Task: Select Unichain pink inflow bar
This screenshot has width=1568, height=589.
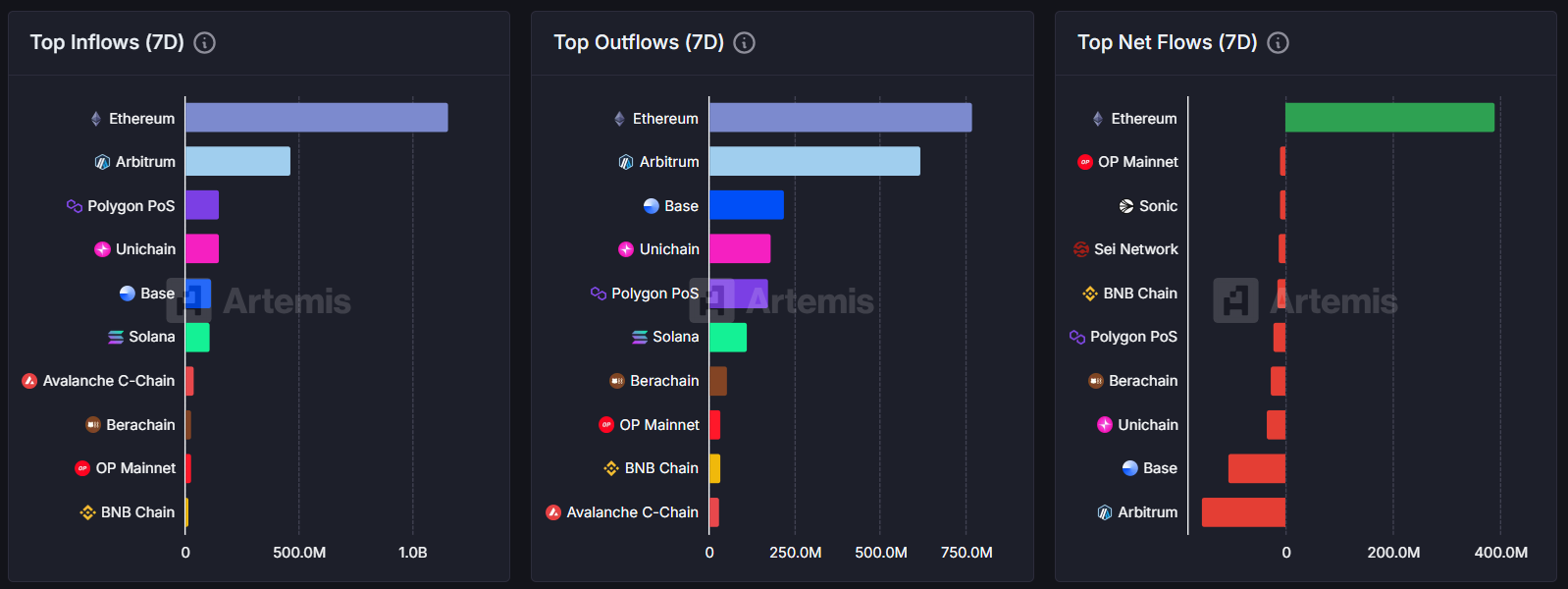Action: [x=202, y=248]
